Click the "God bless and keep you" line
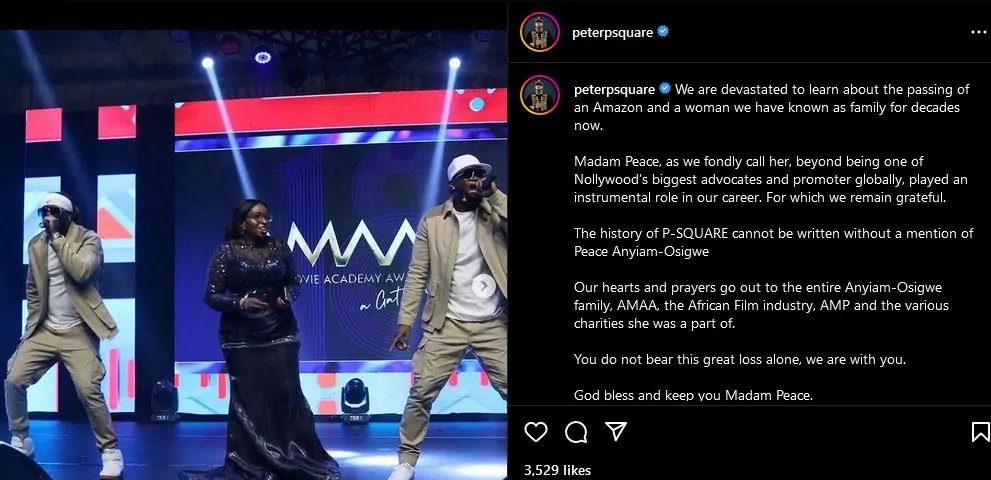 coord(693,395)
